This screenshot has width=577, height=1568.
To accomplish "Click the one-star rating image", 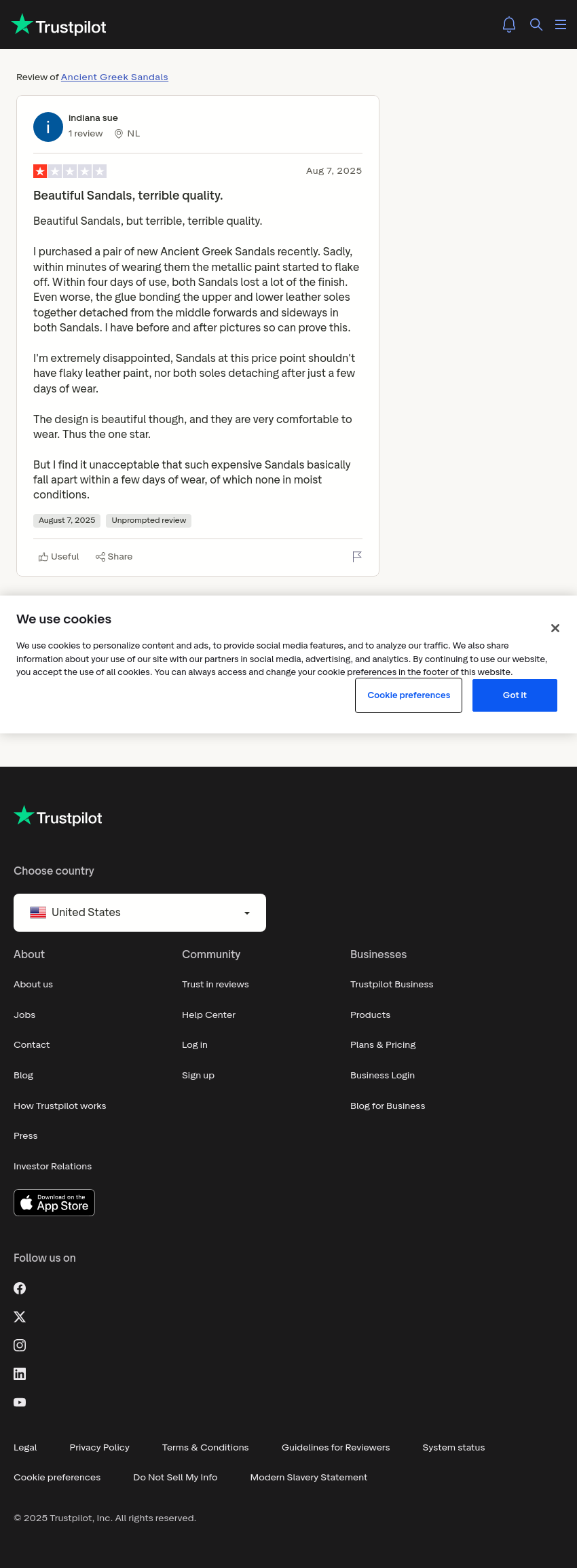I will pos(70,171).
